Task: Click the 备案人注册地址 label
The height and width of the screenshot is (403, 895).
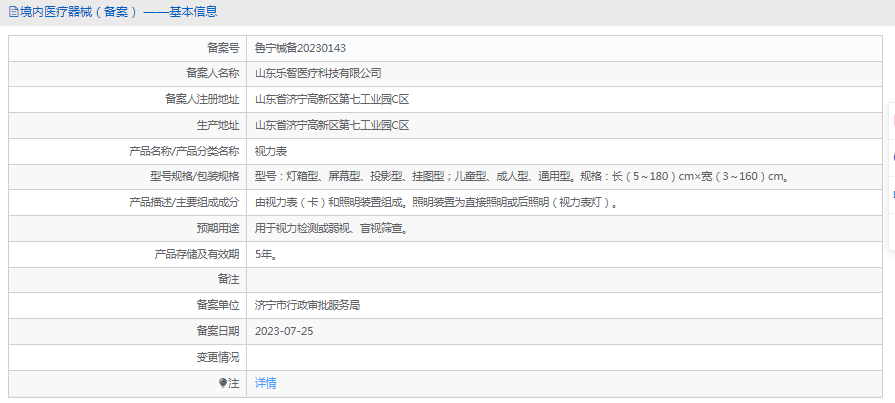Action: (x=203, y=100)
